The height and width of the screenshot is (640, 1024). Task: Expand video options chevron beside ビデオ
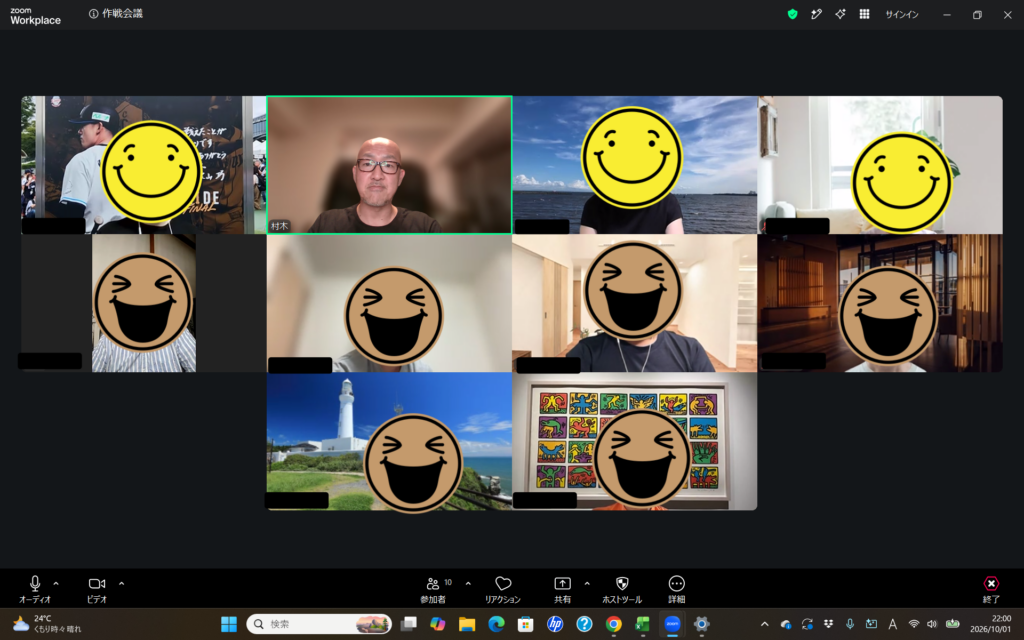point(121,584)
